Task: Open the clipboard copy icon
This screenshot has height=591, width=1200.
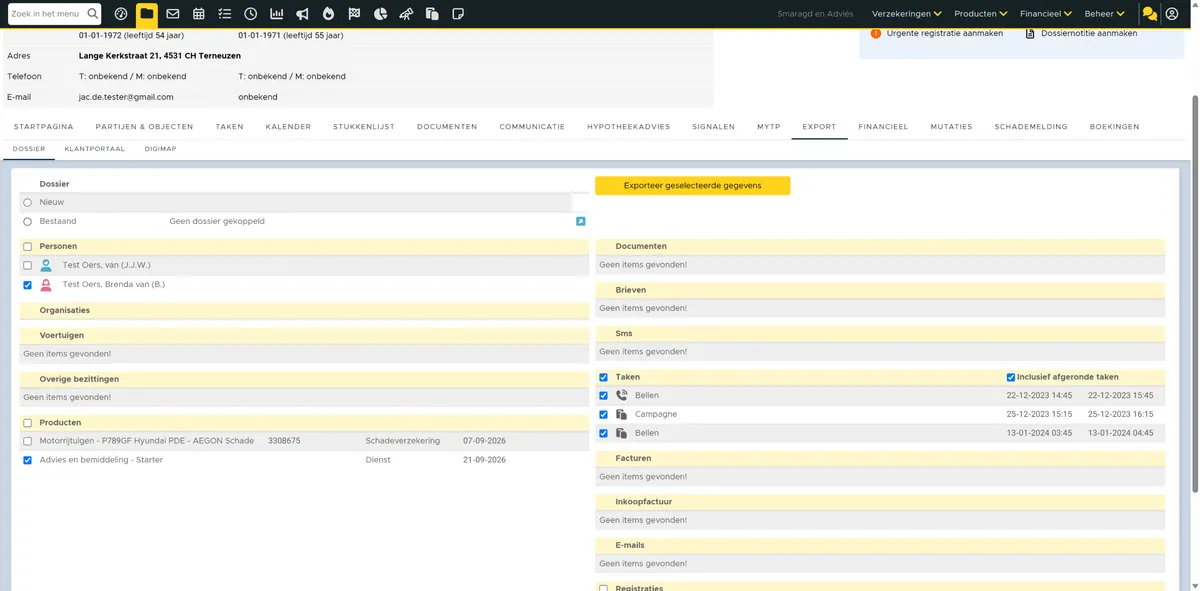Action: click(x=432, y=14)
